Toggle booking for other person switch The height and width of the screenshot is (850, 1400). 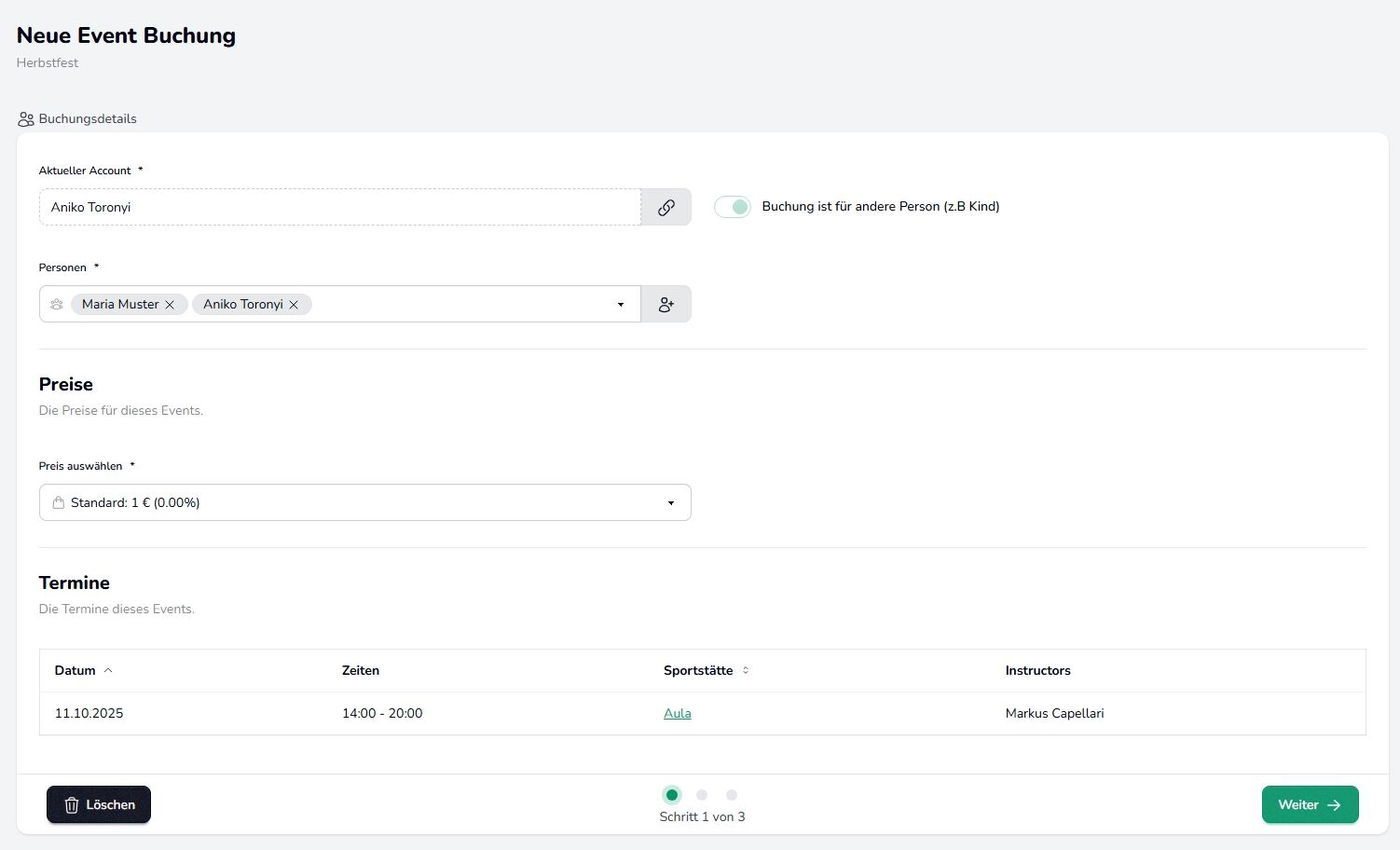(x=732, y=207)
